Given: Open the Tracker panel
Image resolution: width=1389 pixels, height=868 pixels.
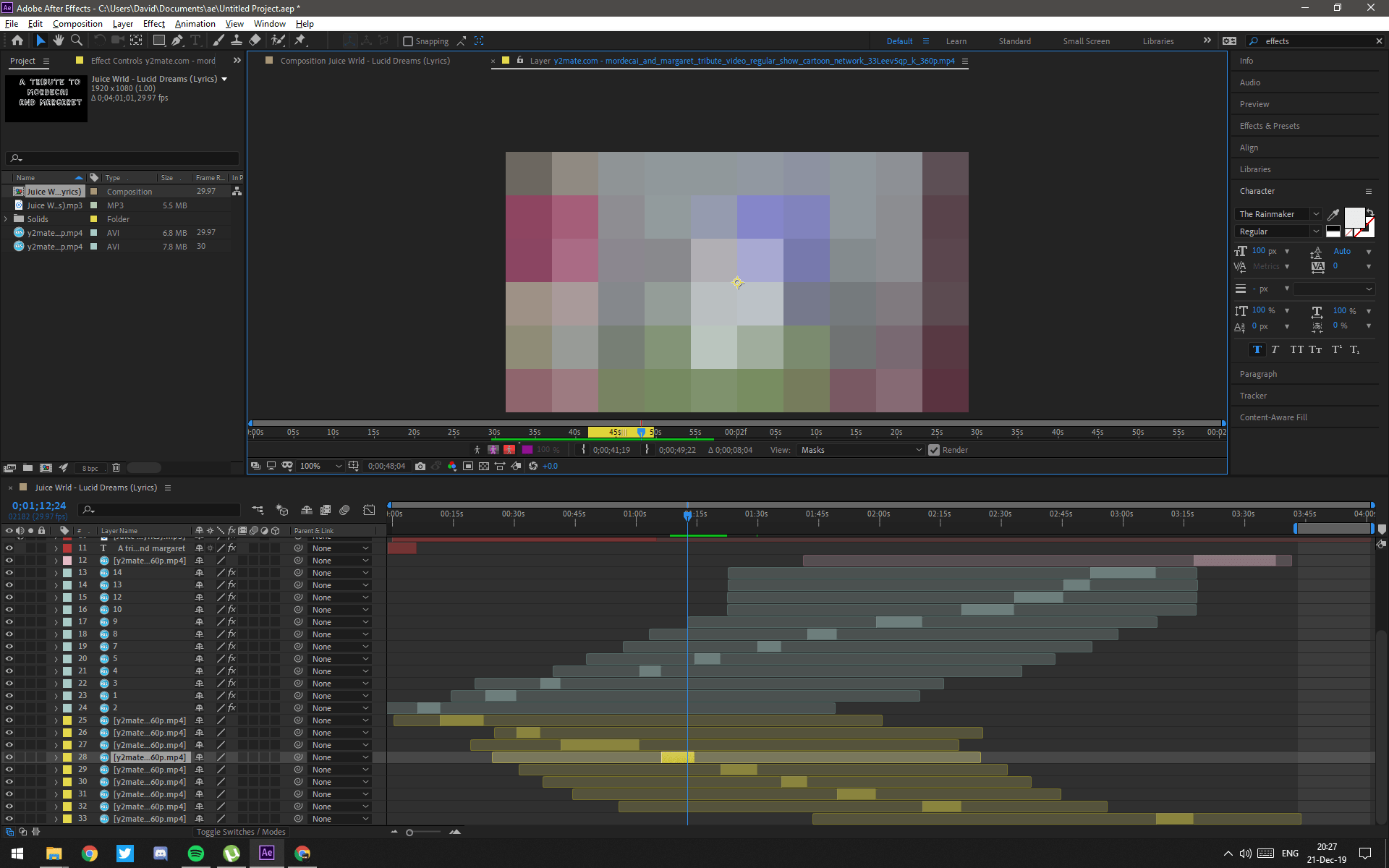Looking at the screenshot, I should tap(1253, 396).
